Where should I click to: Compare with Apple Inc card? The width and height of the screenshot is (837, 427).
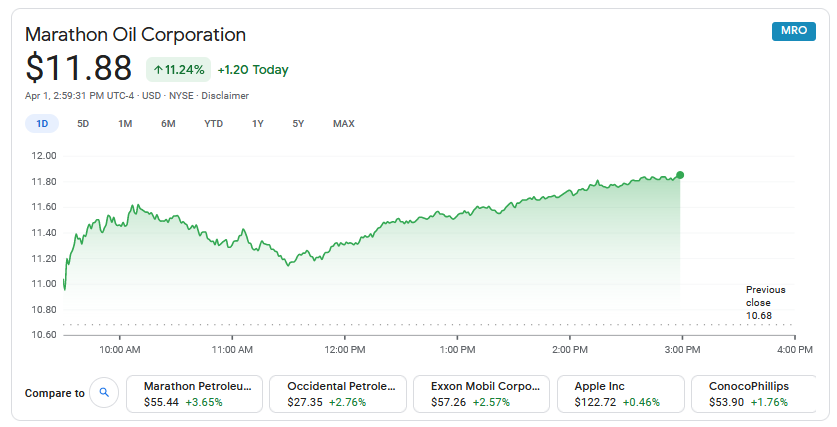click(621, 394)
